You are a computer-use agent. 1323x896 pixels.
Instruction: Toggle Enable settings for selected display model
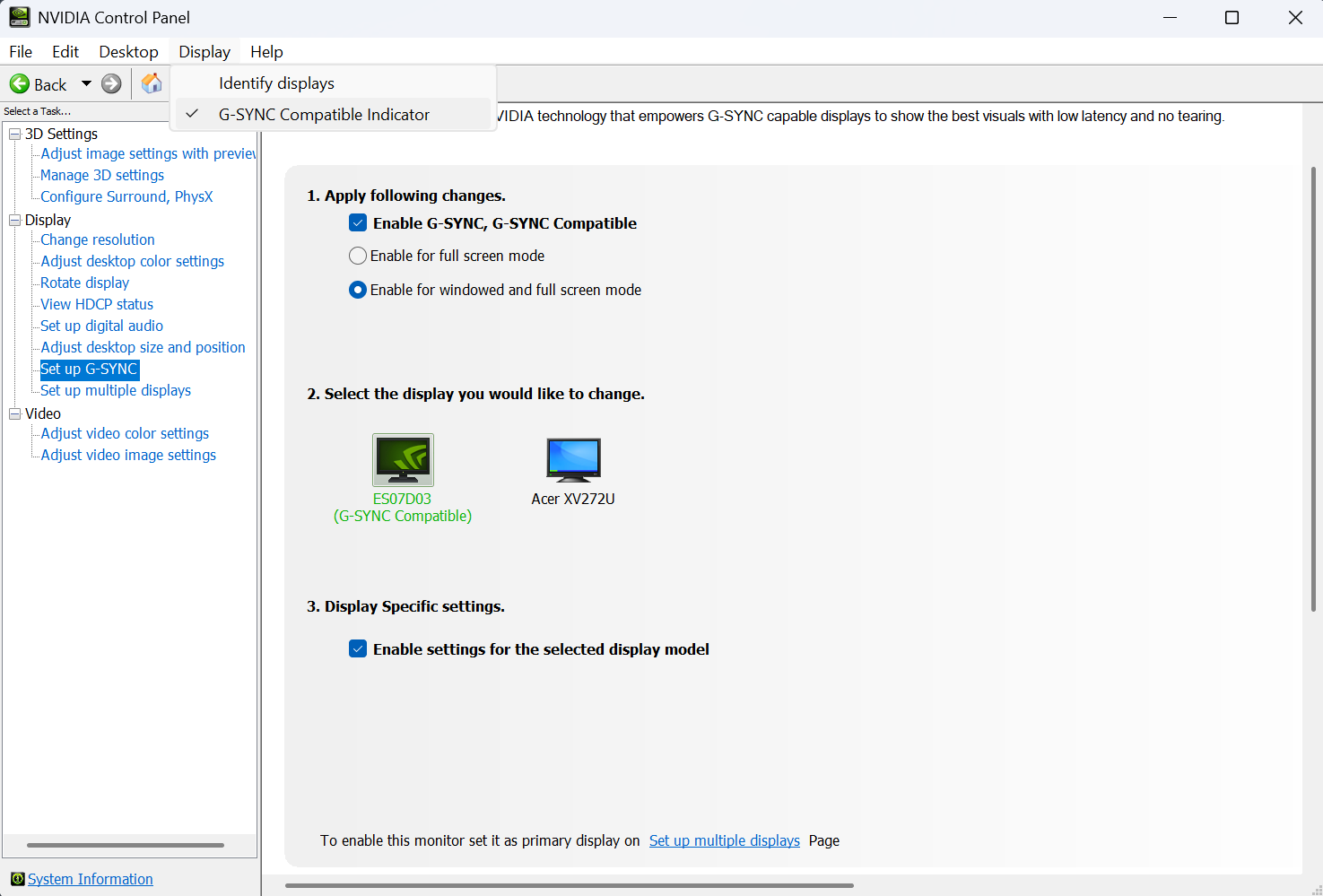[x=358, y=649]
